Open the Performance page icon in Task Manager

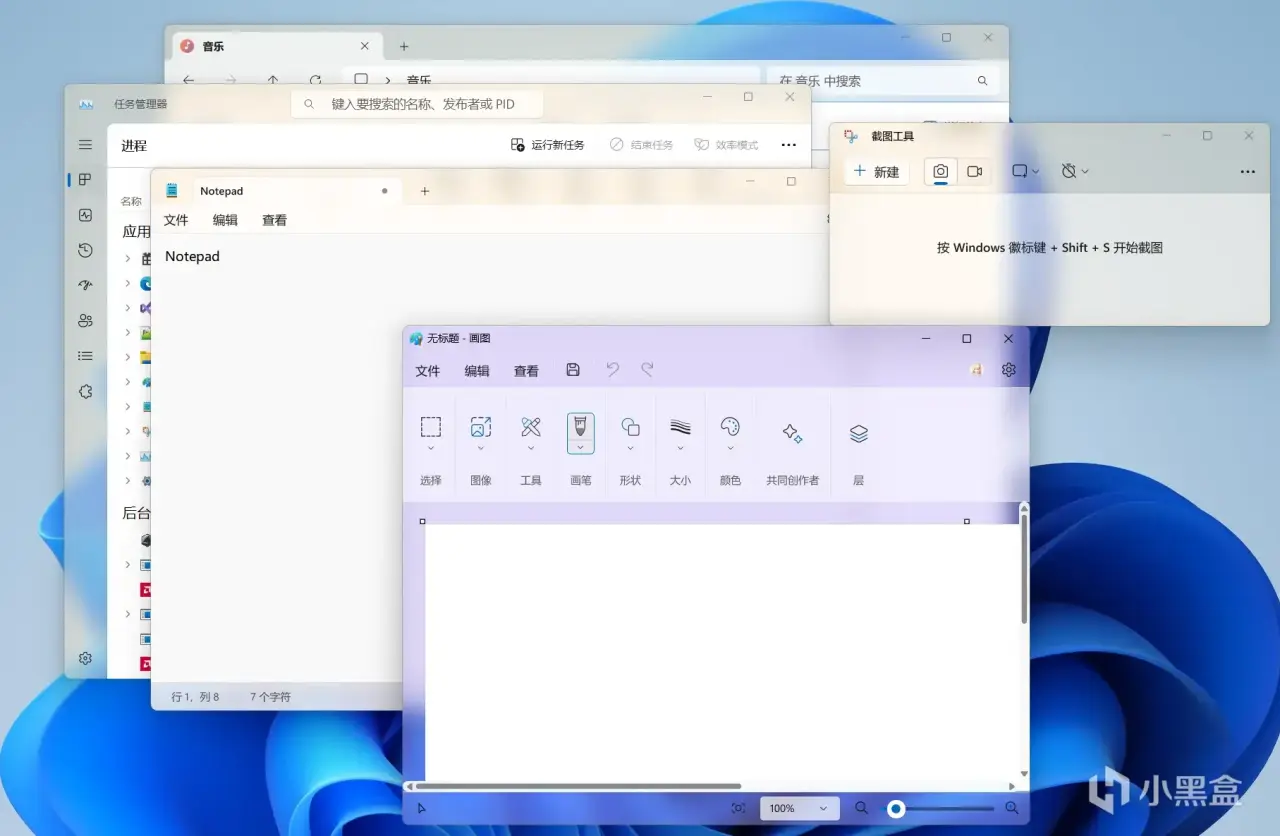click(x=85, y=215)
